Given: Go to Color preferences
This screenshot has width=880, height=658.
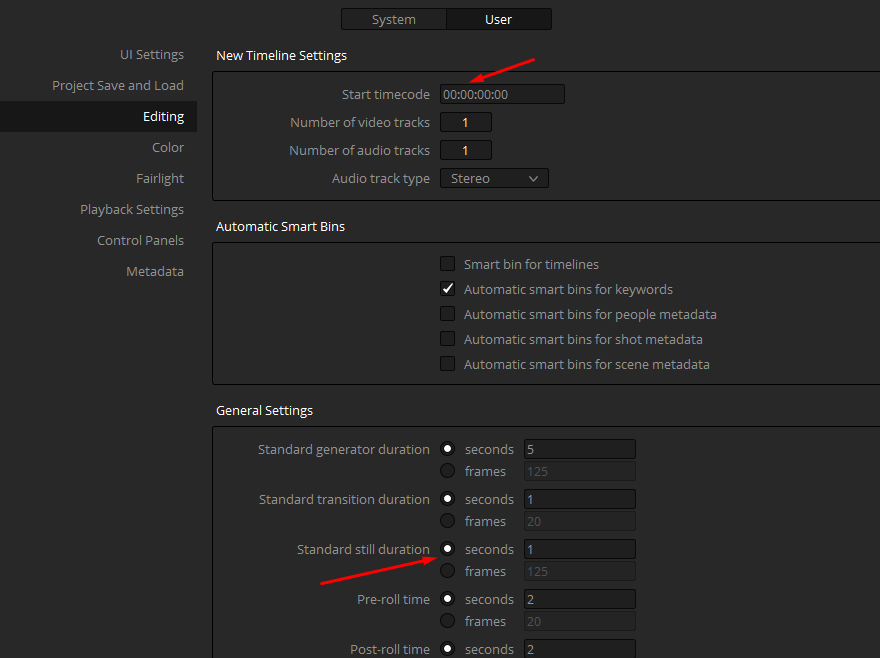Looking at the screenshot, I should coord(168,147).
